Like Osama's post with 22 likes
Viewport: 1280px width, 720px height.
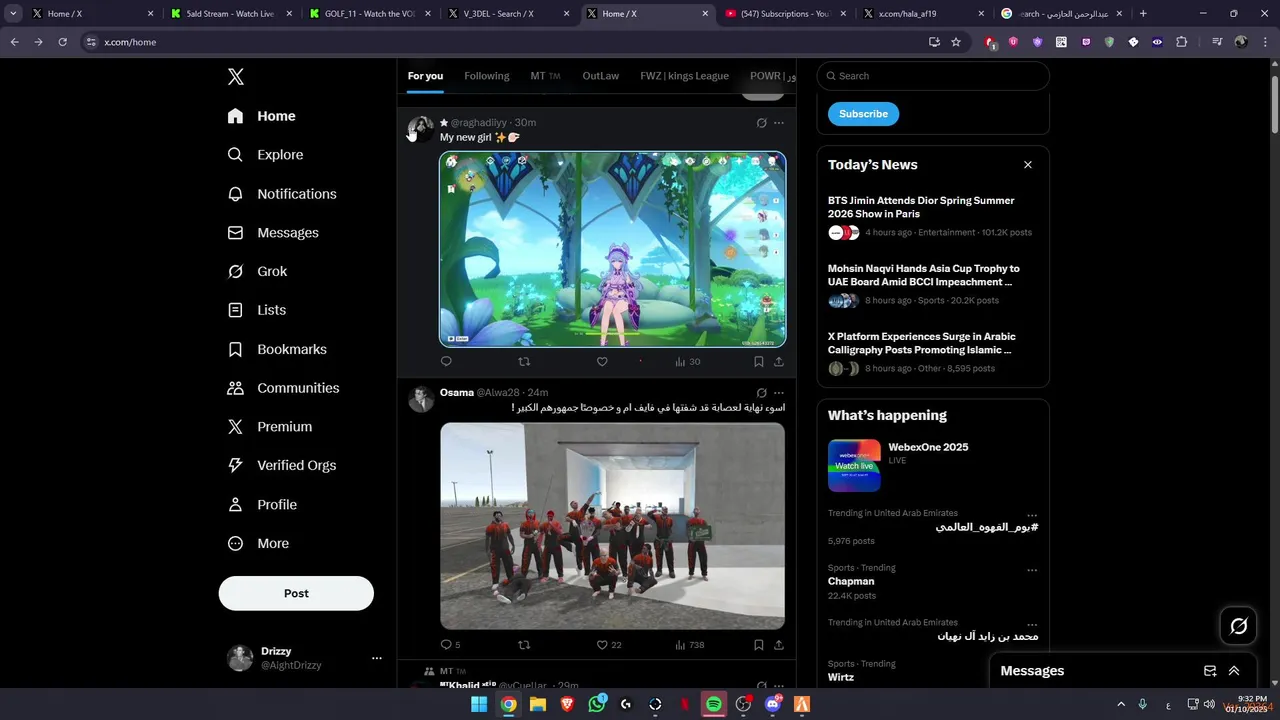(x=609, y=645)
